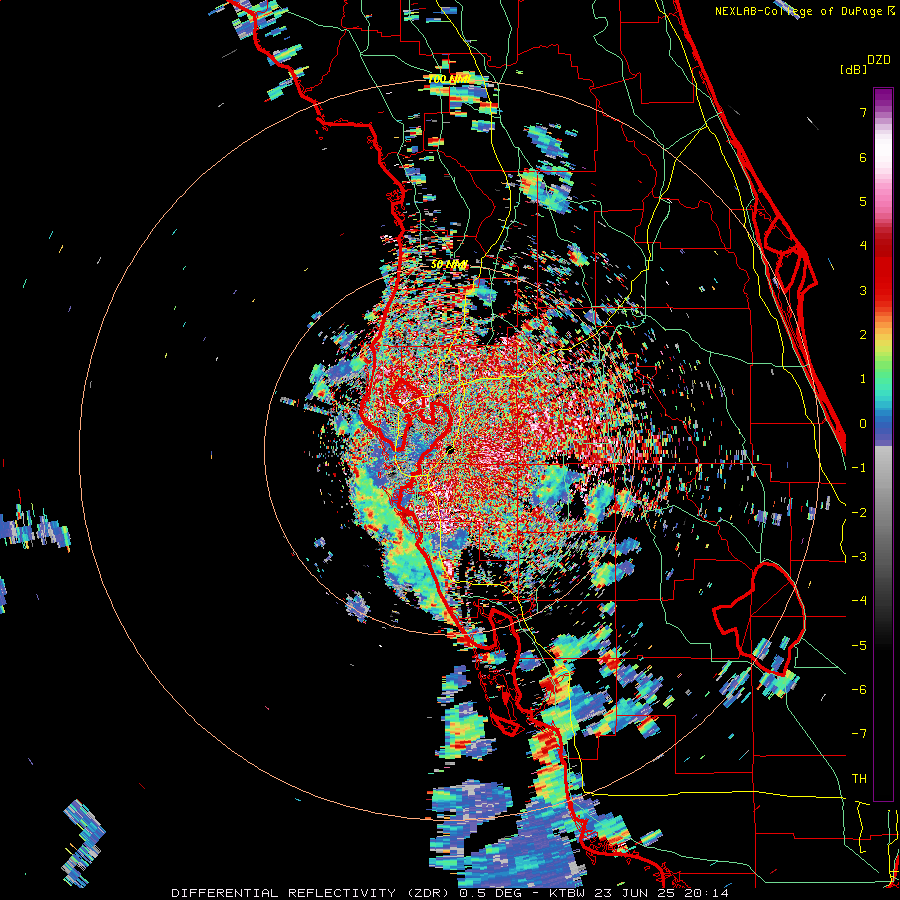Select the -2 value on the dB scale
This screenshot has width=900, height=900.
click(x=859, y=512)
